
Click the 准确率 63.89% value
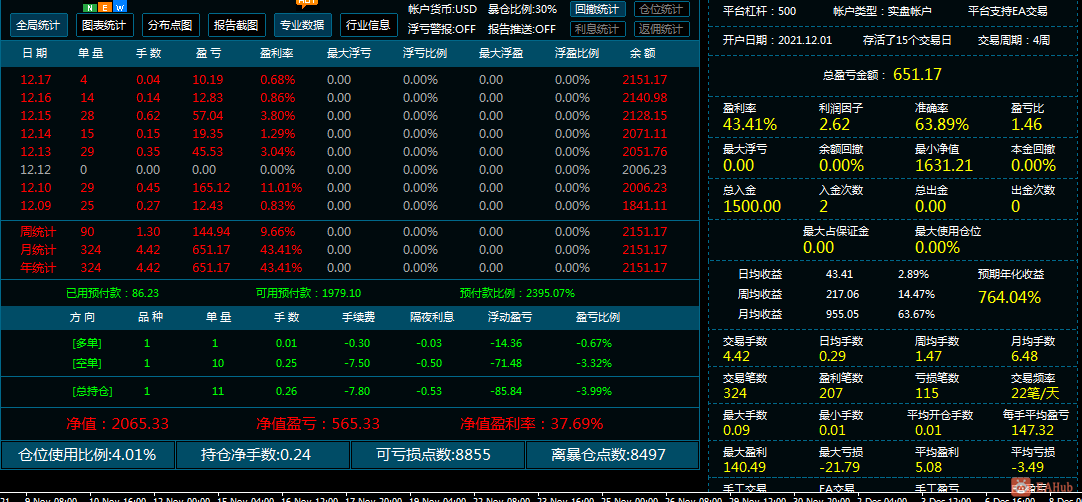coord(942,124)
